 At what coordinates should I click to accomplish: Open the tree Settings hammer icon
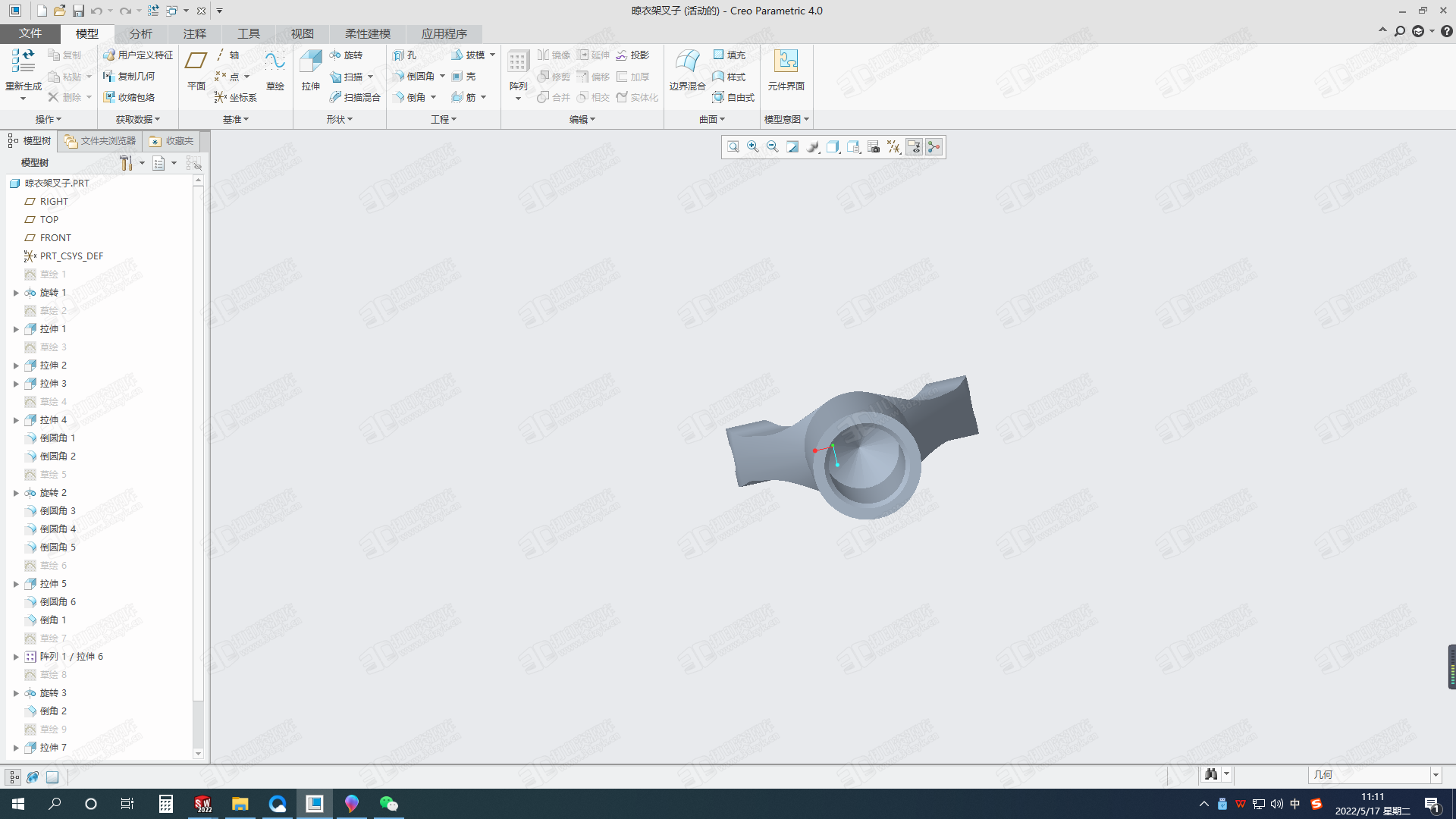click(x=126, y=163)
